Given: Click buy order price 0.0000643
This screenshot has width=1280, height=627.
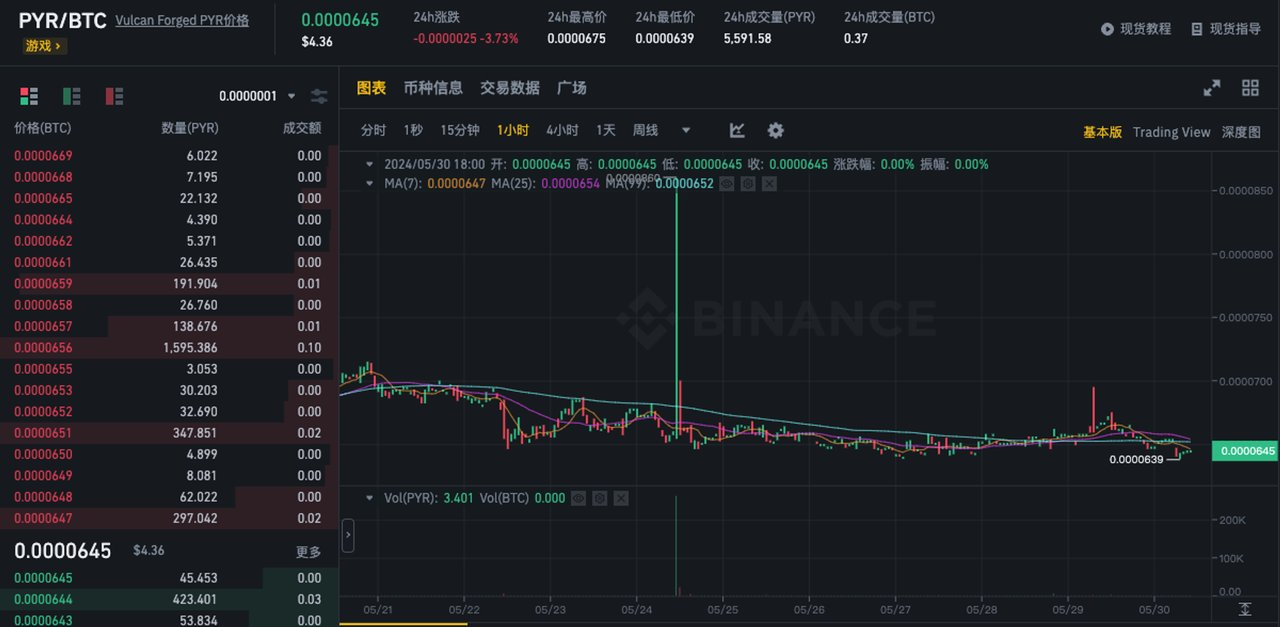Looking at the screenshot, I should pyautogui.click(x=43, y=621).
